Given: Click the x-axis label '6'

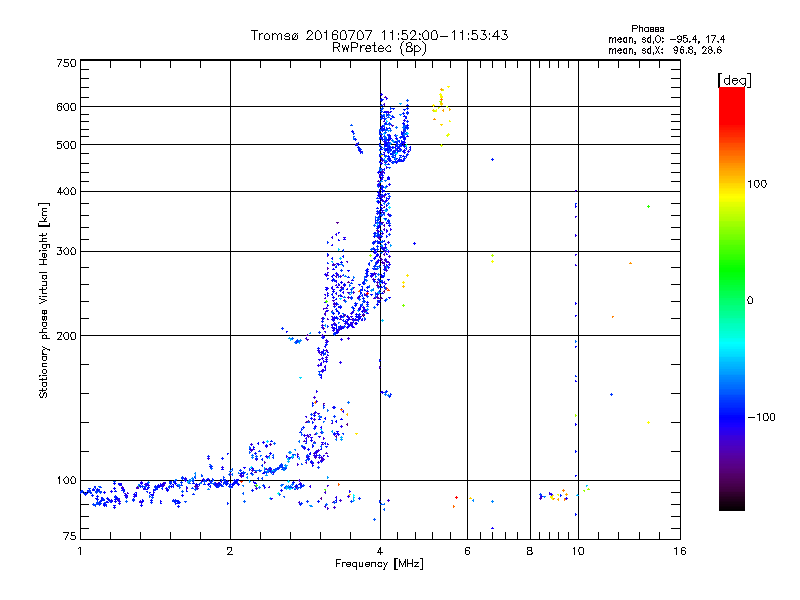Looking at the screenshot, I should click(x=467, y=551).
